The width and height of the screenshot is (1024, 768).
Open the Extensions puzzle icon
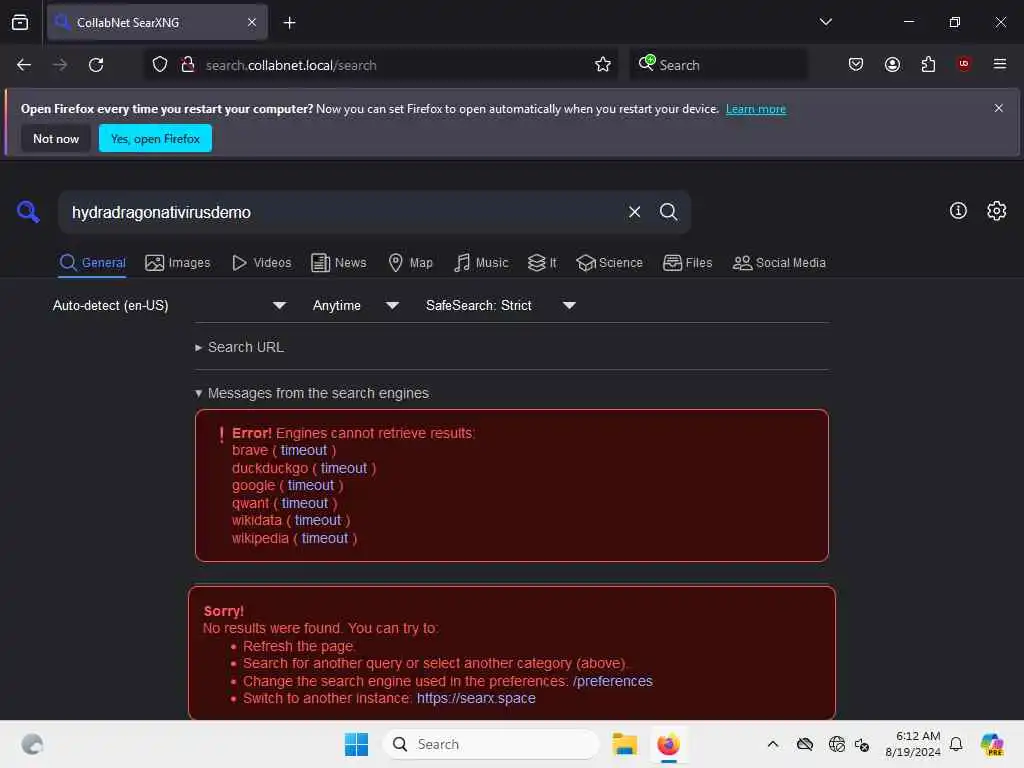[x=928, y=64]
